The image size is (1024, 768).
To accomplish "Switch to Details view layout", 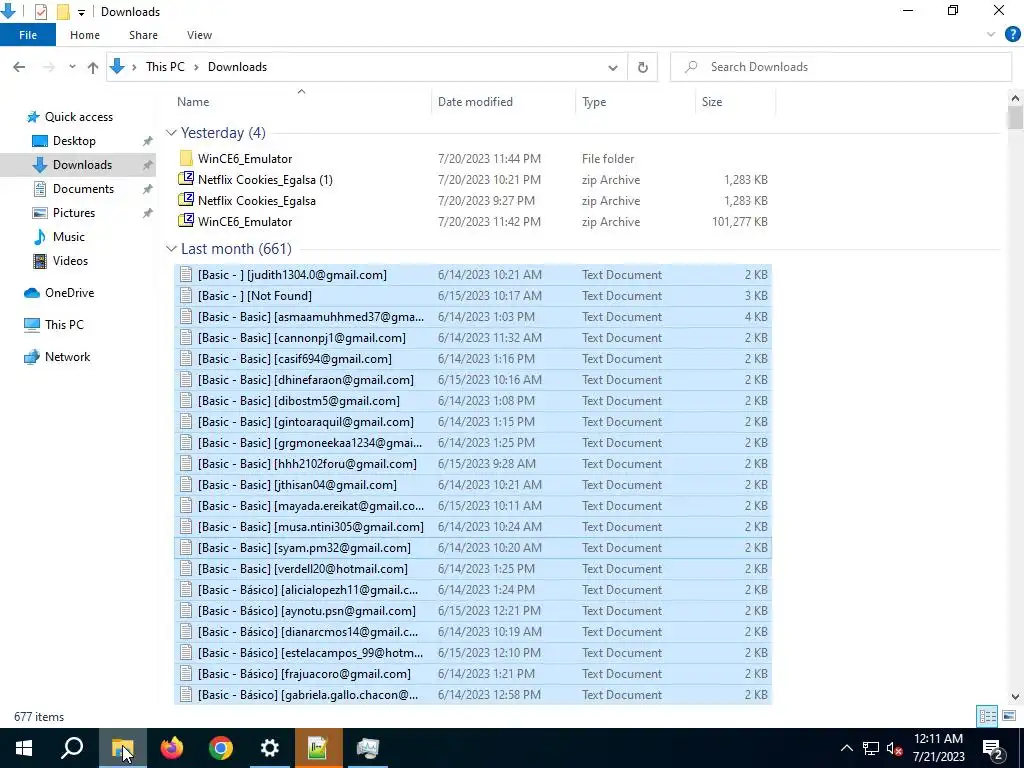I will (987, 716).
